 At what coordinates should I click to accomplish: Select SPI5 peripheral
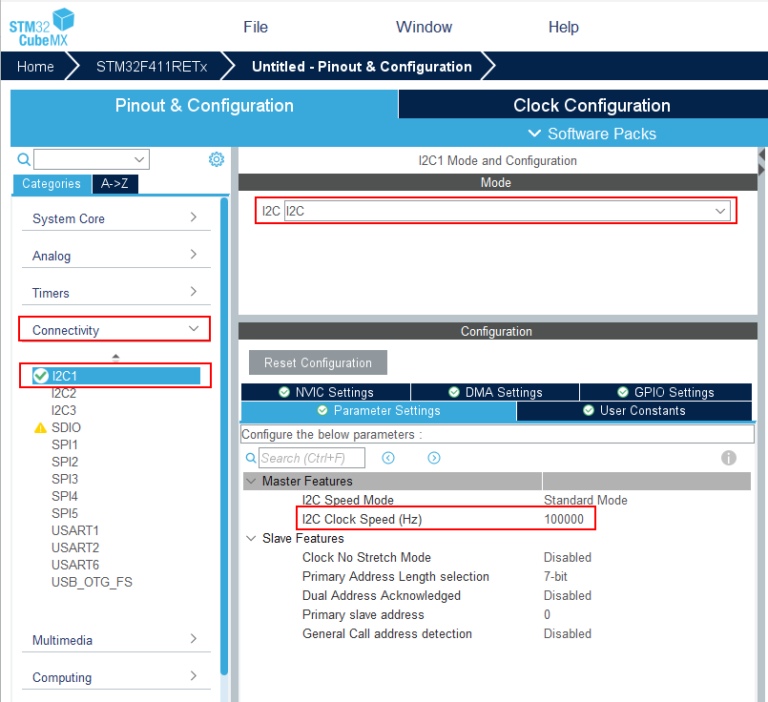(65, 513)
